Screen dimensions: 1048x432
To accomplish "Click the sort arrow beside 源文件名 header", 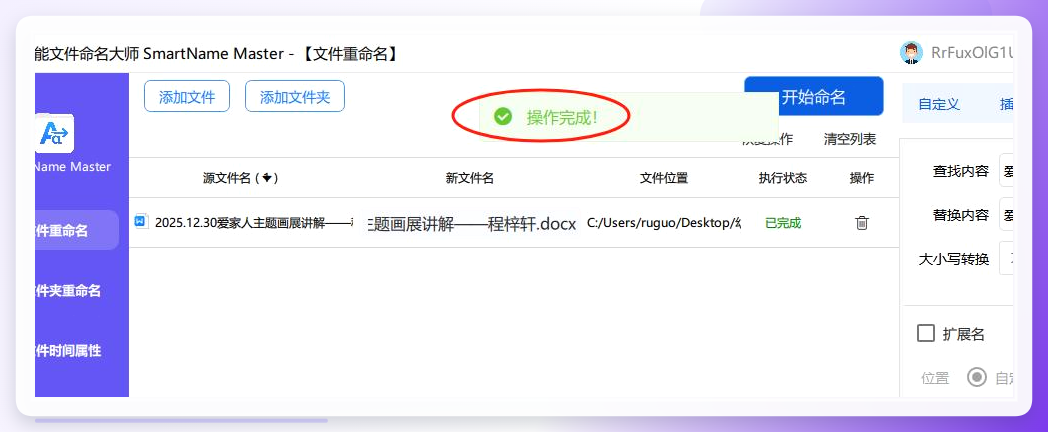I will [x=267, y=178].
